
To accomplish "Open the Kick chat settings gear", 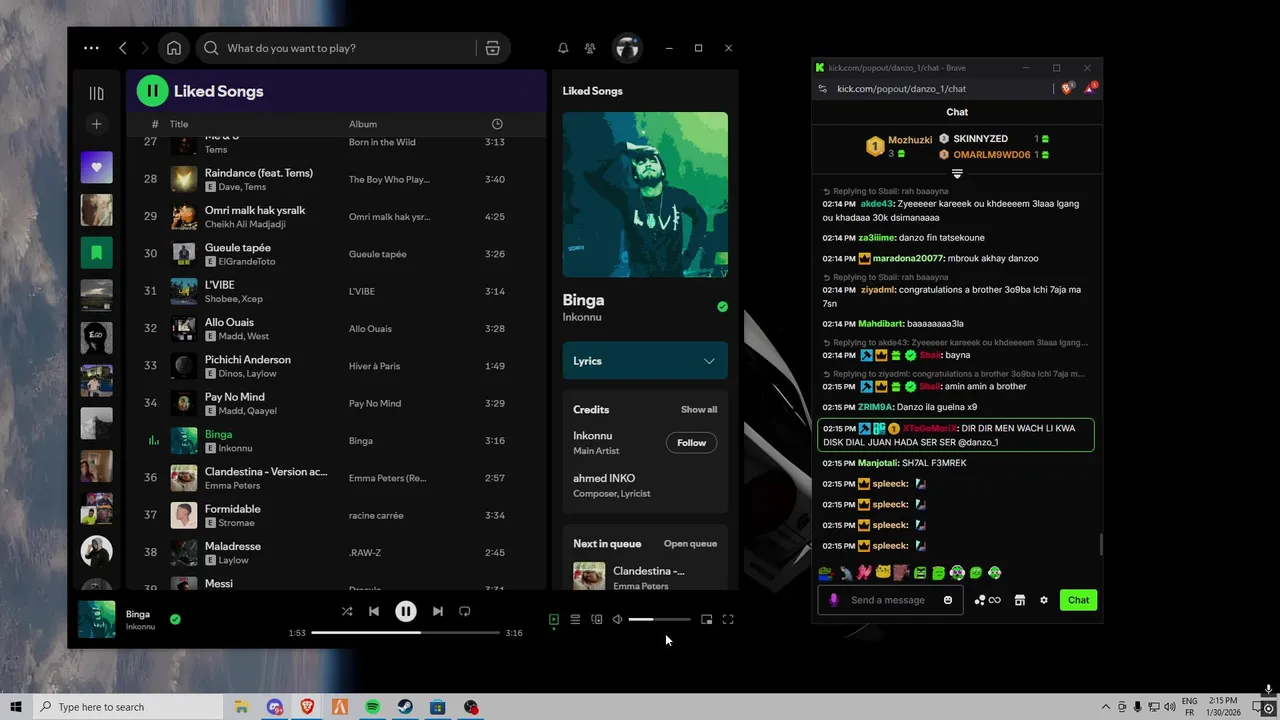I will pos(1044,600).
